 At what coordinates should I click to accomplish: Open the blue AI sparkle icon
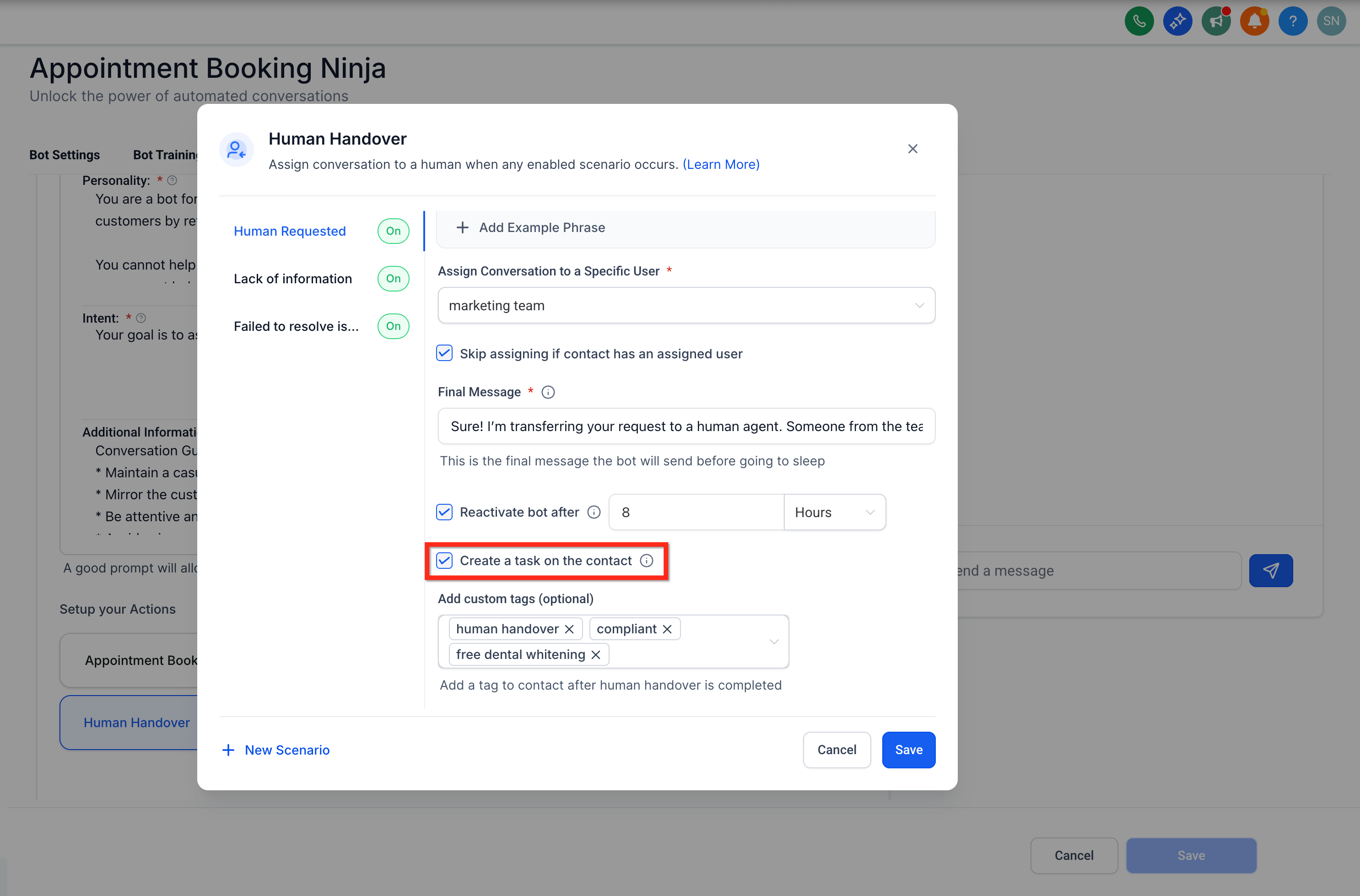(x=1177, y=22)
